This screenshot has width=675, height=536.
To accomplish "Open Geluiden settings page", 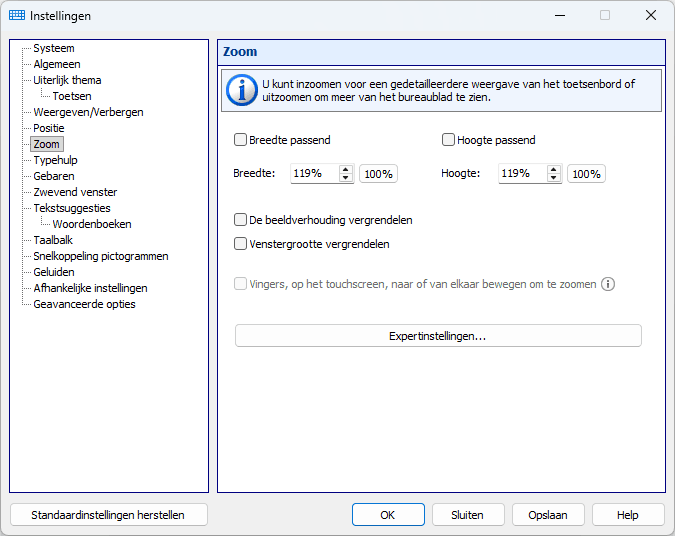I will pyautogui.click(x=54, y=272).
